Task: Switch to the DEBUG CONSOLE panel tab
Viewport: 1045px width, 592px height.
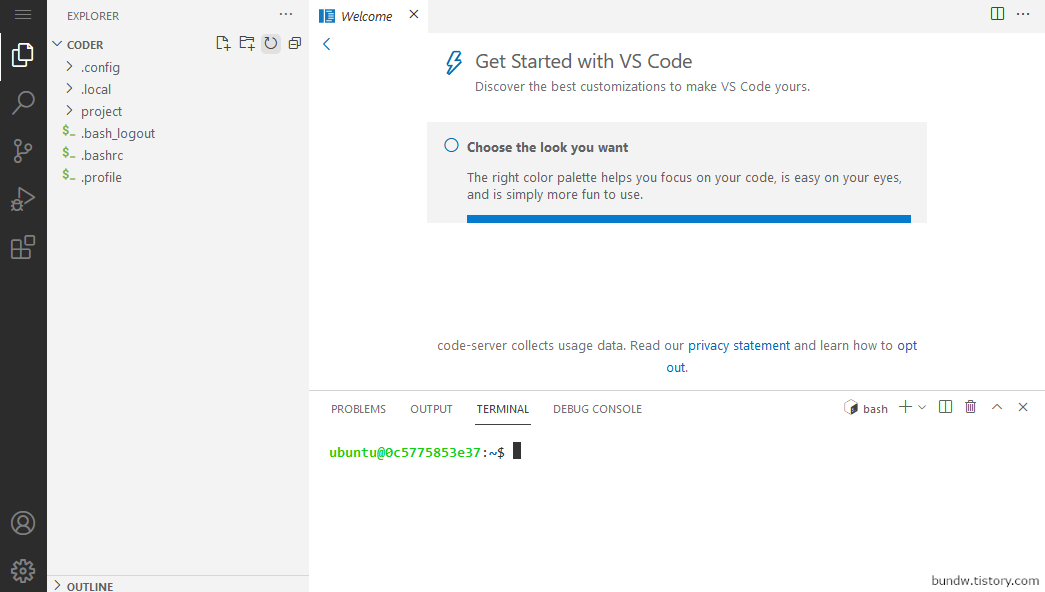Action: pyautogui.click(x=597, y=409)
